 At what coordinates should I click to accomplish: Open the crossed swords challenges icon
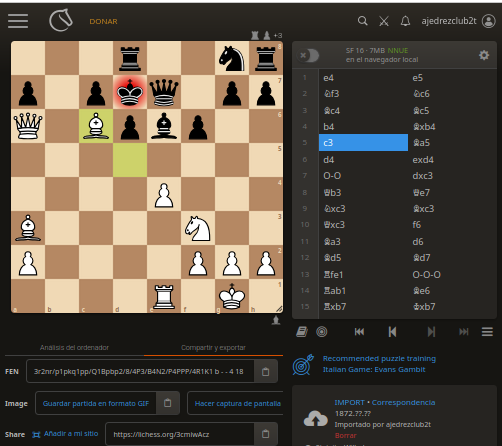click(384, 21)
